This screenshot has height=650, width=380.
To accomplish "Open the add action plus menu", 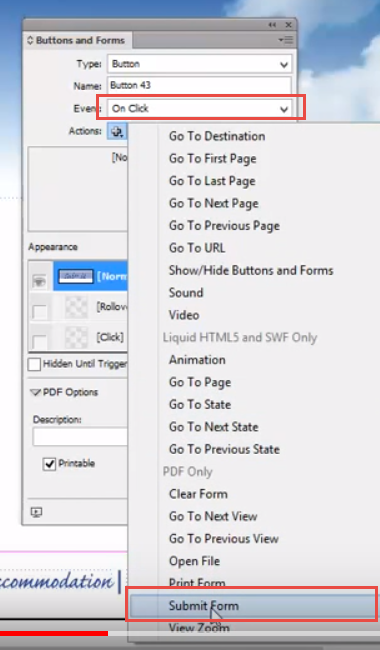I will (x=117, y=131).
